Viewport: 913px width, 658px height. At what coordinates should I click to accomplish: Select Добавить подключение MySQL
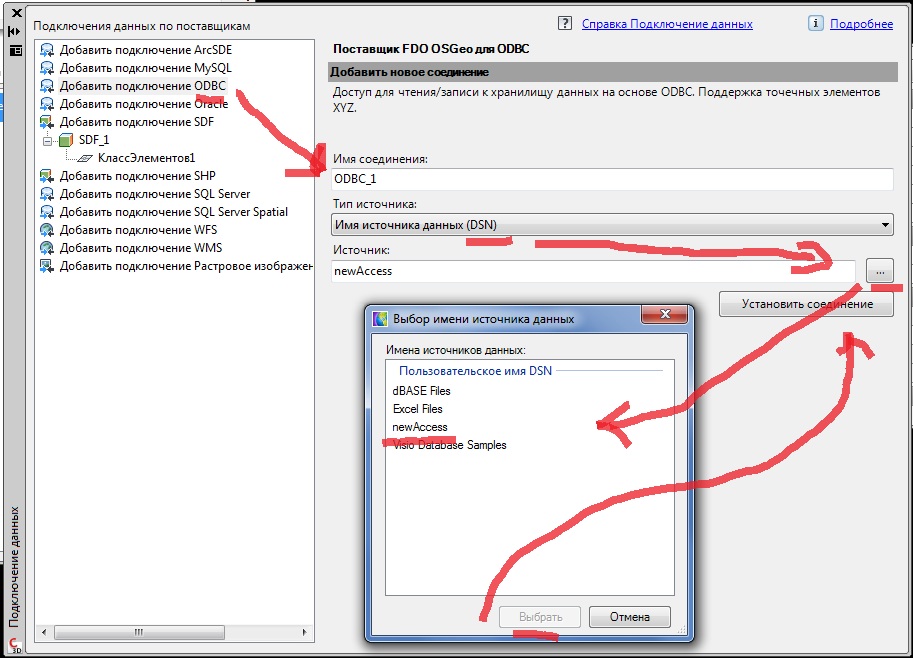coord(146,68)
